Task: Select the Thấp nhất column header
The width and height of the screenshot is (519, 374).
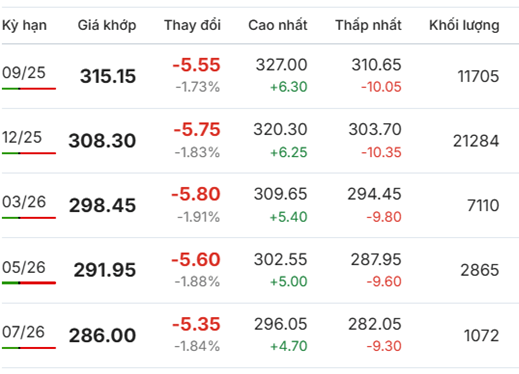Action: point(368,26)
